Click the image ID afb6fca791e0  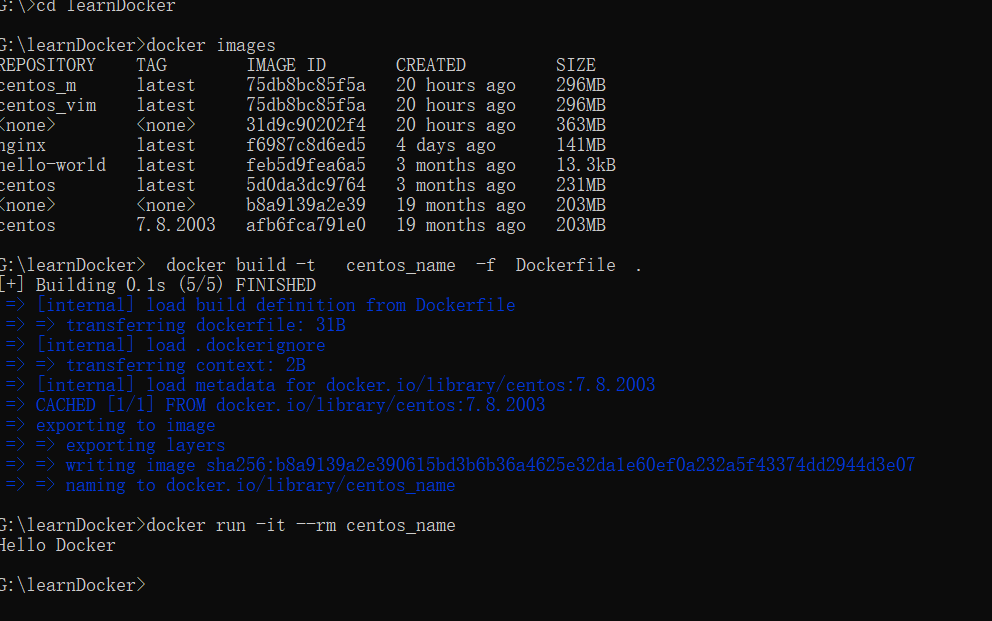pyautogui.click(x=305, y=225)
